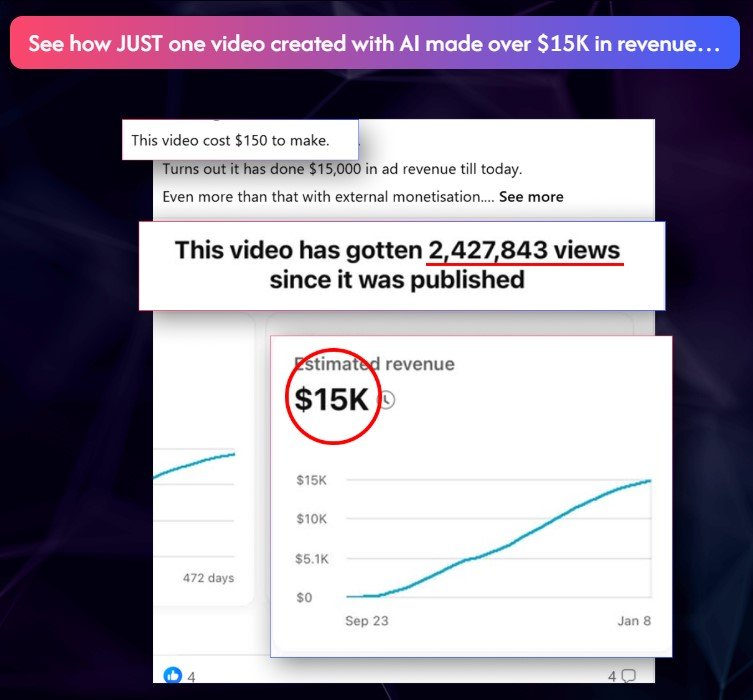Viewport: 753px width, 700px height.
Task: Click the "since it was published" text
Action: pos(396,279)
